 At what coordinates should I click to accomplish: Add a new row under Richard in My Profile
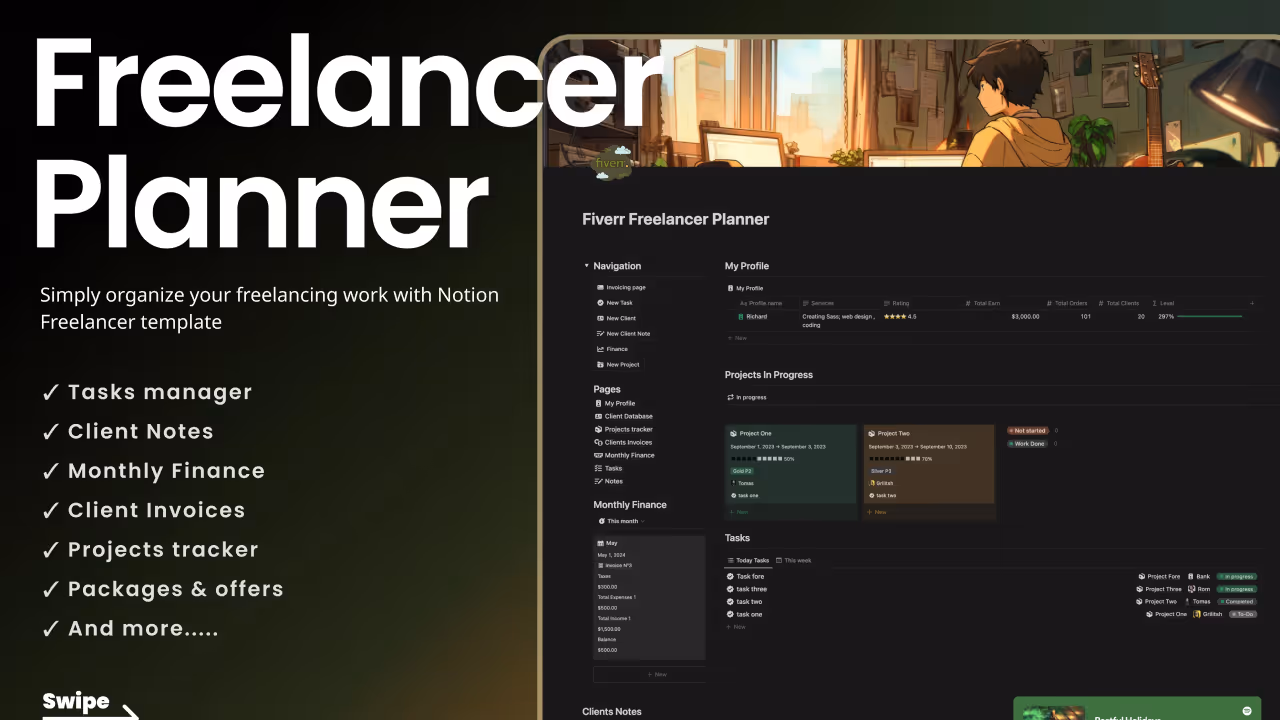click(x=737, y=339)
